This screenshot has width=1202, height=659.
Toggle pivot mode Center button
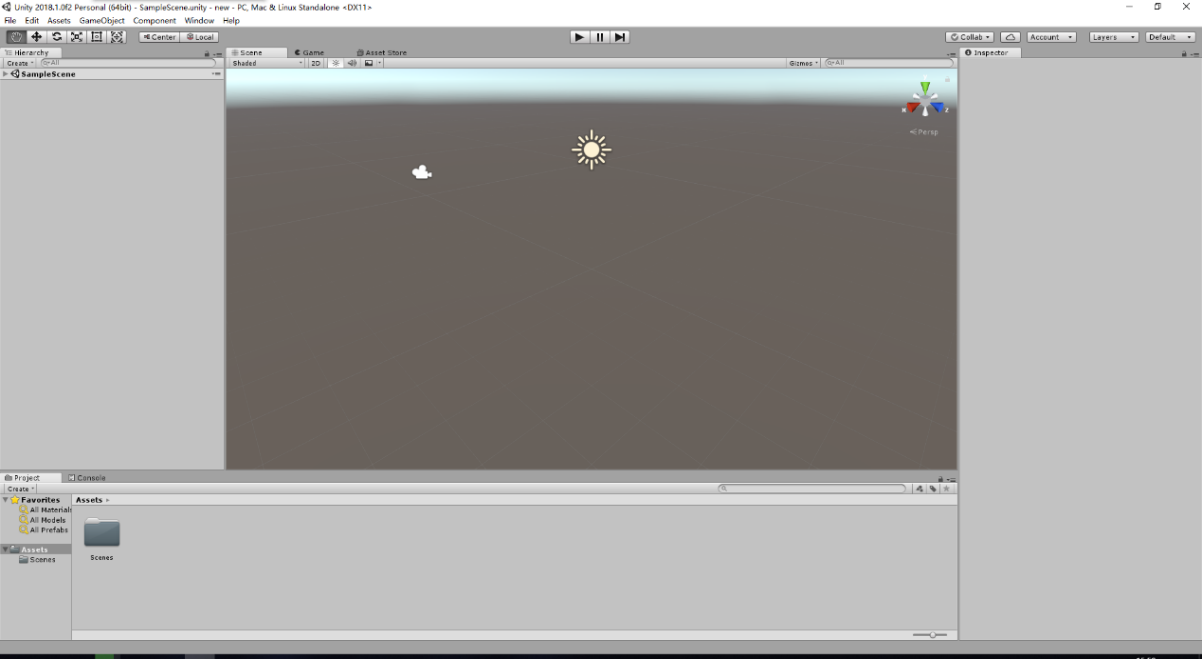pyautogui.click(x=158, y=37)
